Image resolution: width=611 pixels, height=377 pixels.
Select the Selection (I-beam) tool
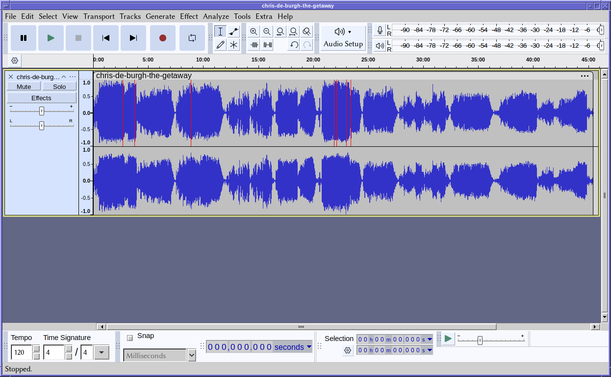pyautogui.click(x=220, y=32)
